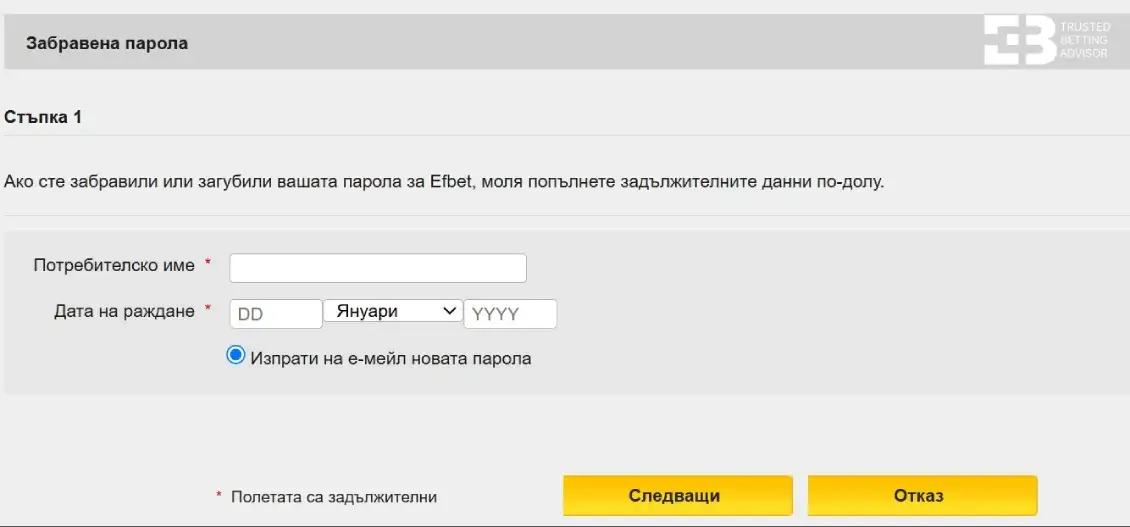Click the 'Стъпка 1' step heading
Viewport: 1130px width, 527px height.
tap(43, 117)
